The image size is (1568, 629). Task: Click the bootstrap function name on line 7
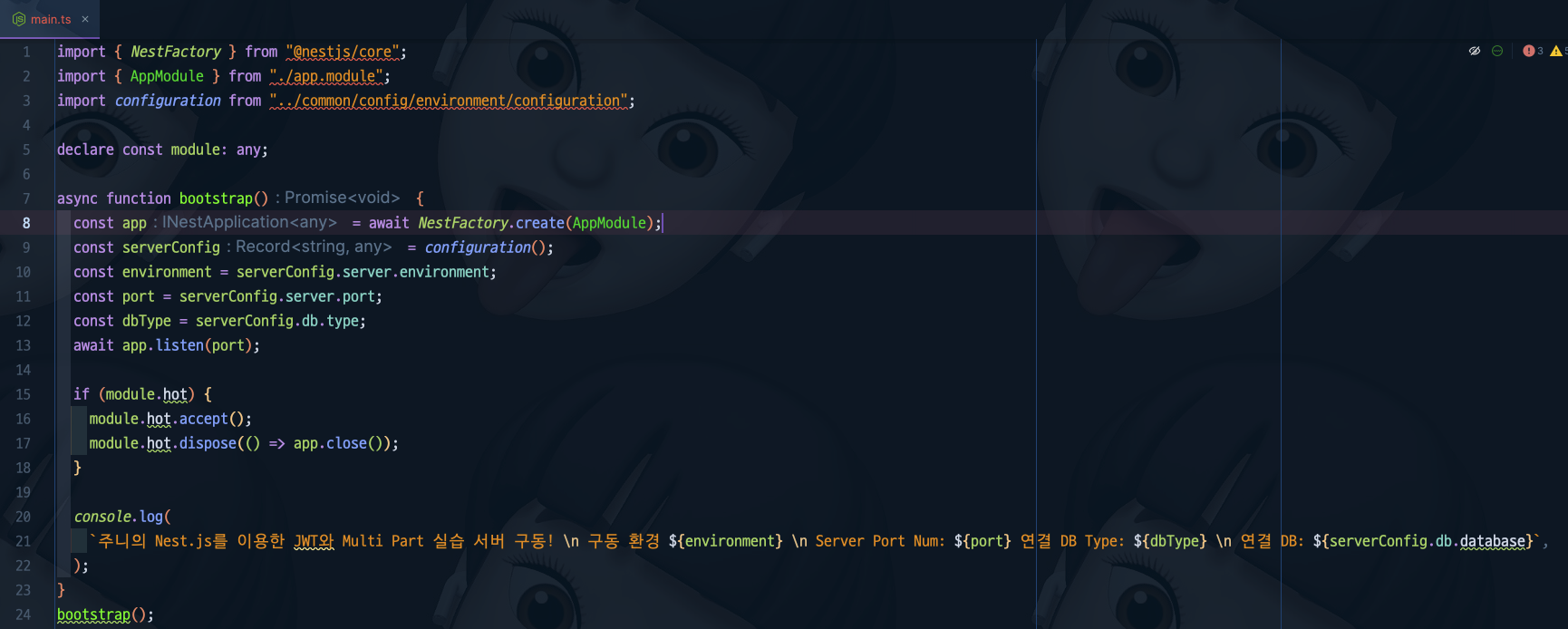tap(216, 198)
